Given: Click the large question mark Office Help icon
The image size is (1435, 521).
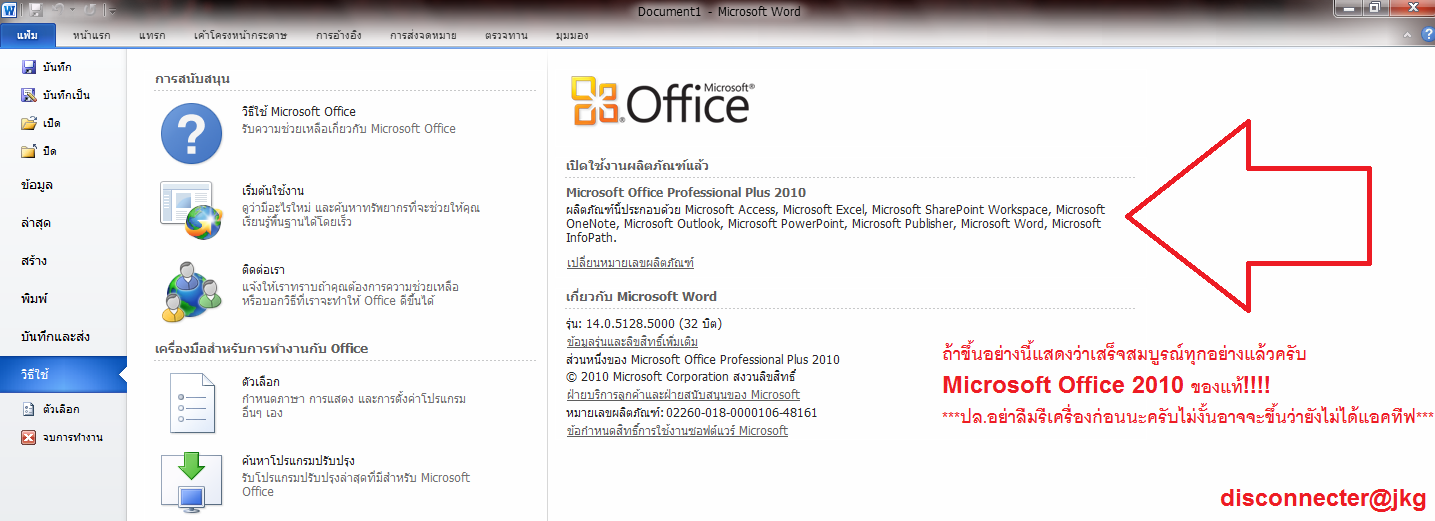Looking at the screenshot, I should pos(190,132).
